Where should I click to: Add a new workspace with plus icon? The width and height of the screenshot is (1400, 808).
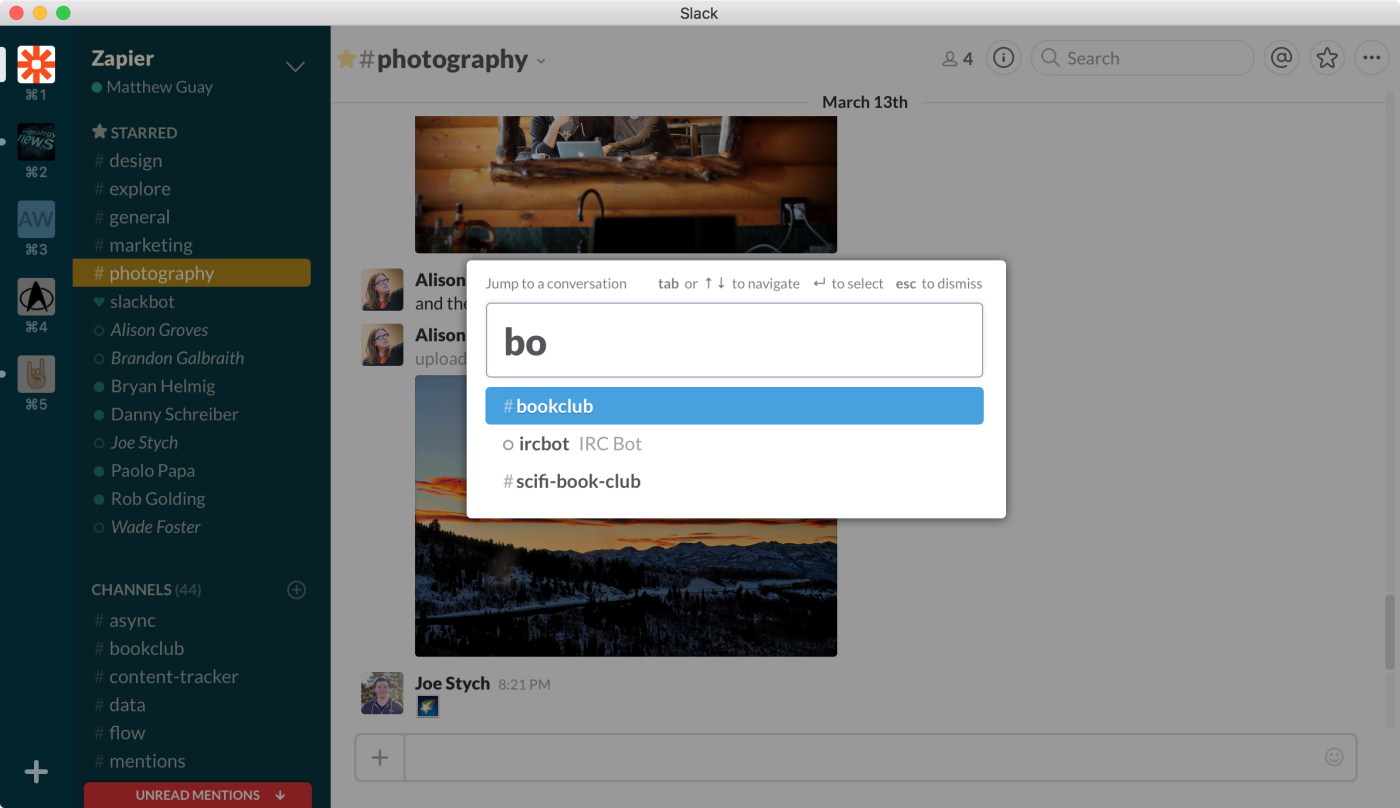36,772
